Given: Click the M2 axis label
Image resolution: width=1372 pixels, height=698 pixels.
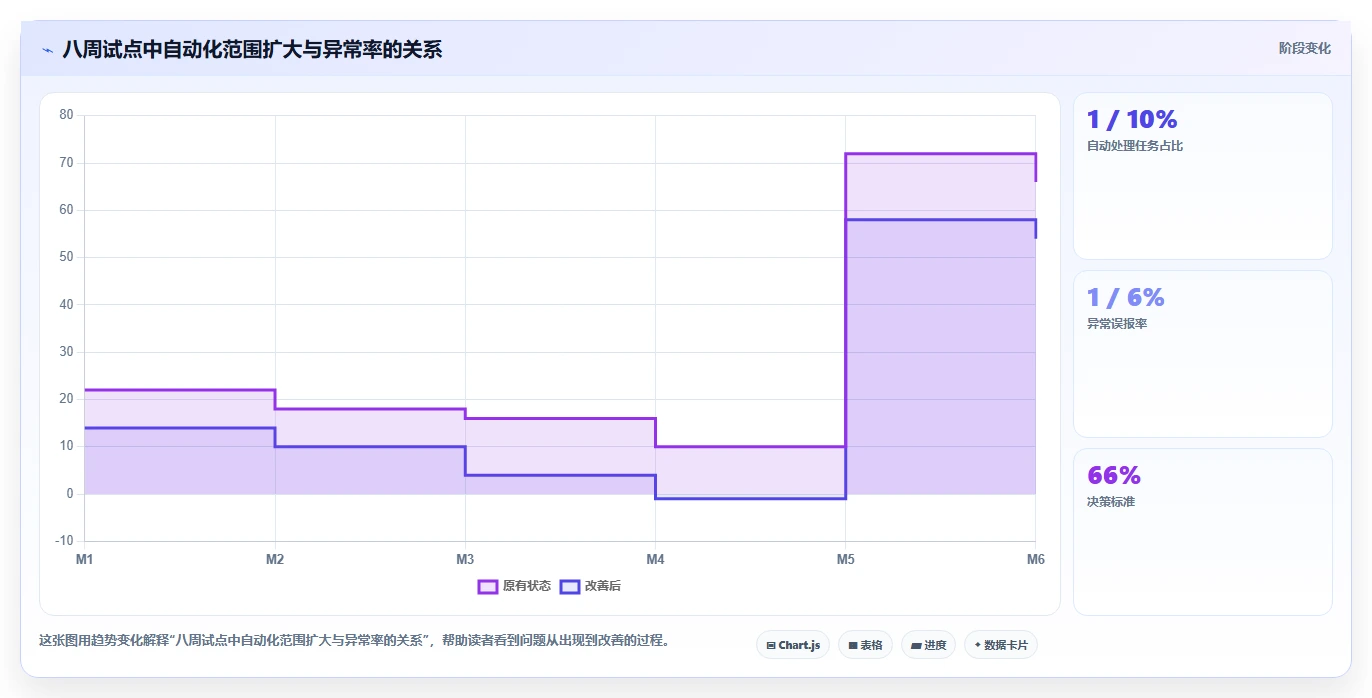Looking at the screenshot, I should 275,559.
